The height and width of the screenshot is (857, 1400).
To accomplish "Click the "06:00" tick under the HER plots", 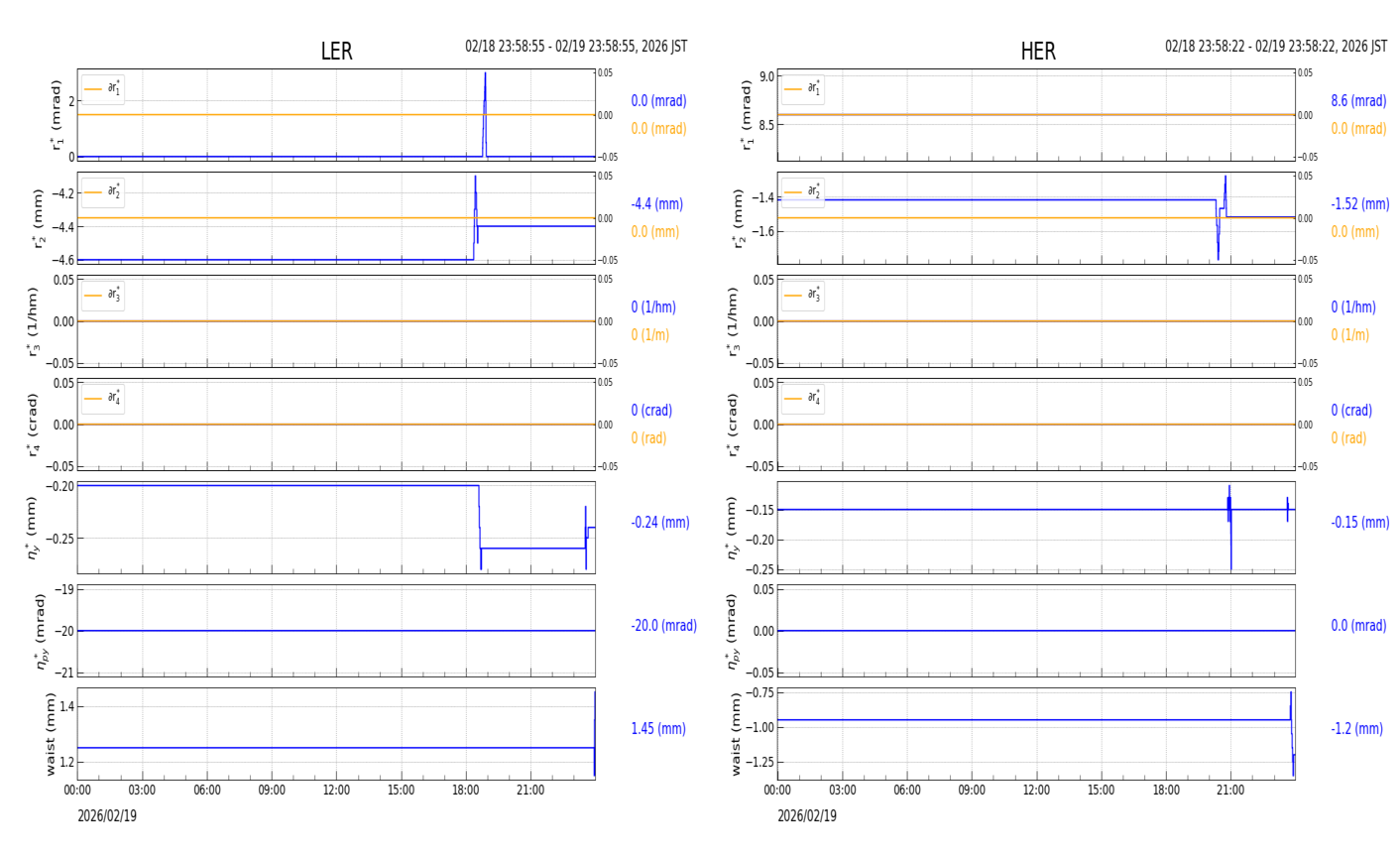I will point(907,791).
